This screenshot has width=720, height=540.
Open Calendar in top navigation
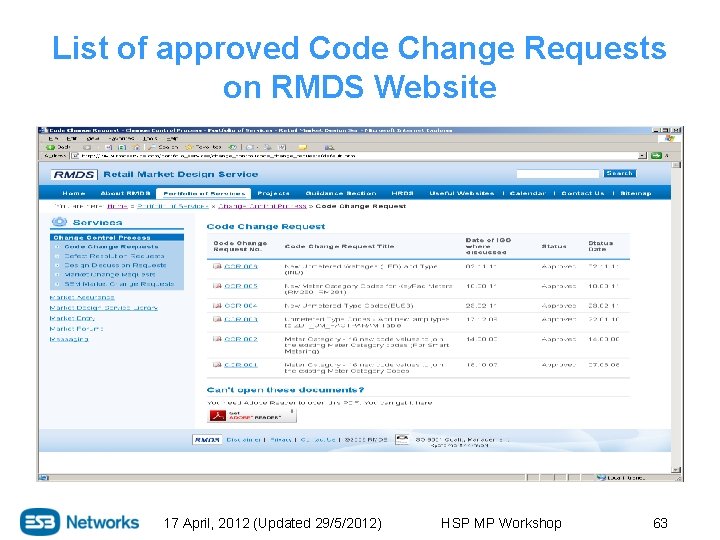click(528, 193)
